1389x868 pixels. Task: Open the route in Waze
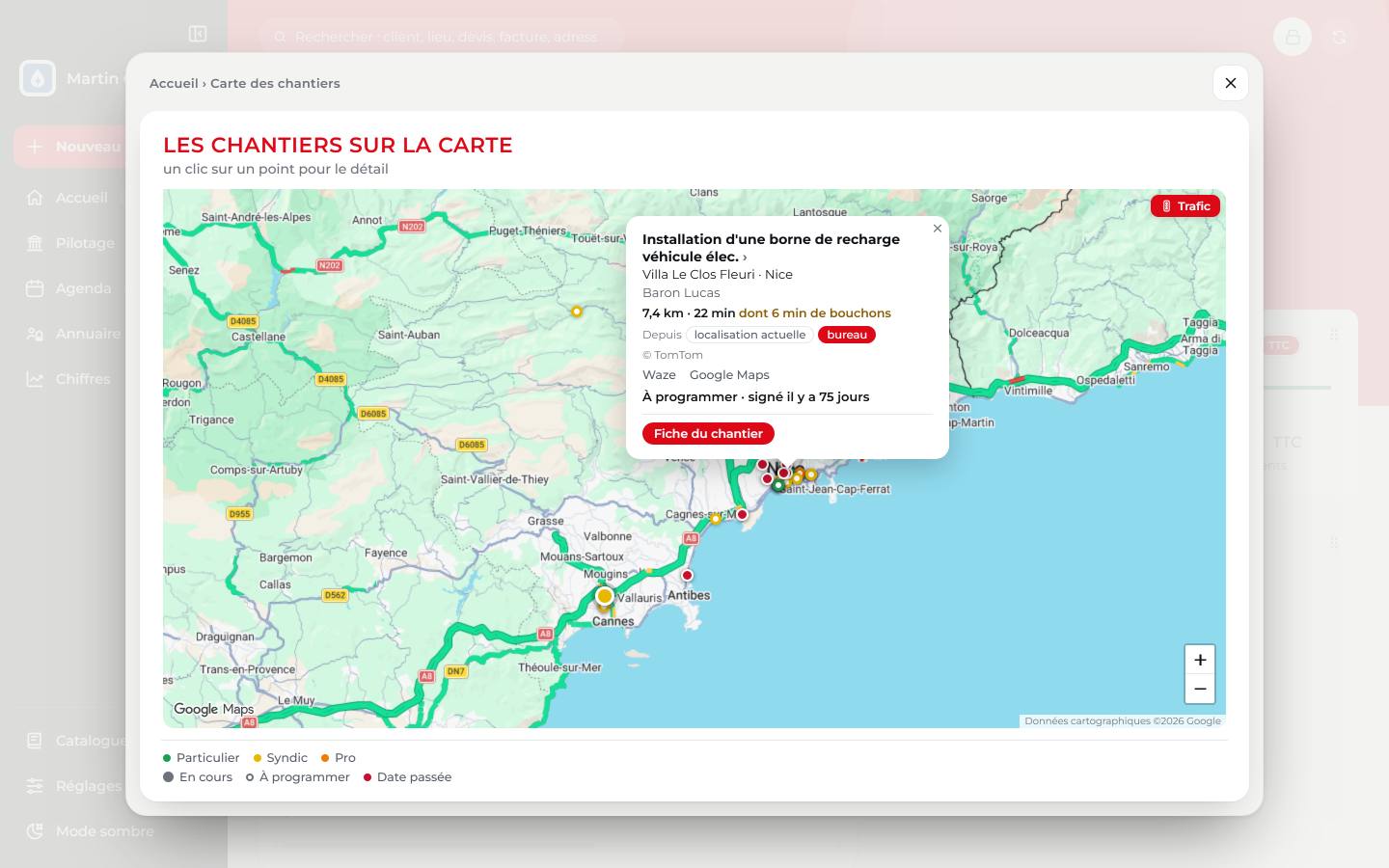click(659, 374)
